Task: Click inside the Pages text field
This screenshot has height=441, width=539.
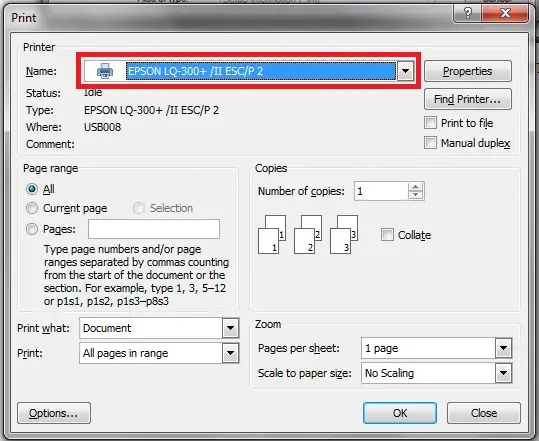Action: (x=154, y=229)
